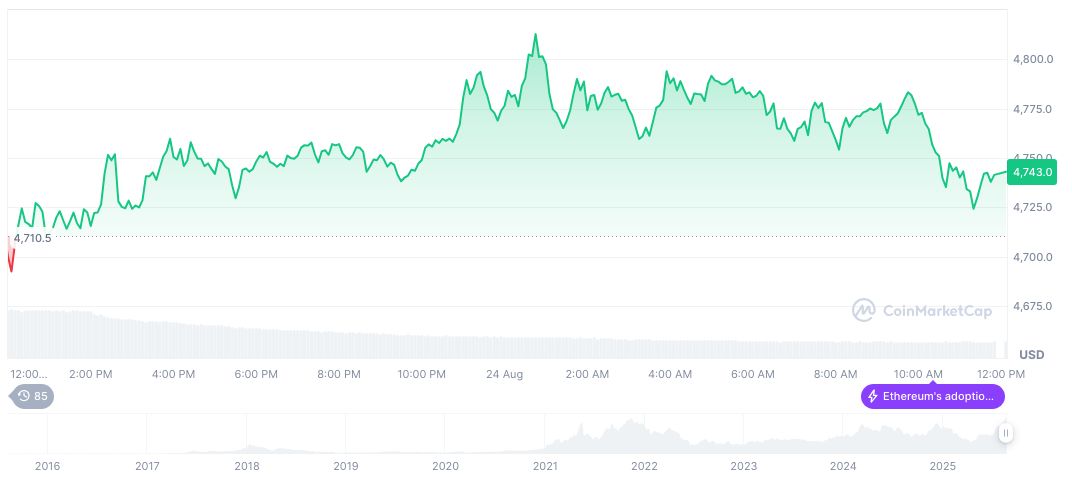The width and height of the screenshot is (1072, 477).
Task: Select 2024 on the year navigator timeline
Action: [x=843, y=466]
